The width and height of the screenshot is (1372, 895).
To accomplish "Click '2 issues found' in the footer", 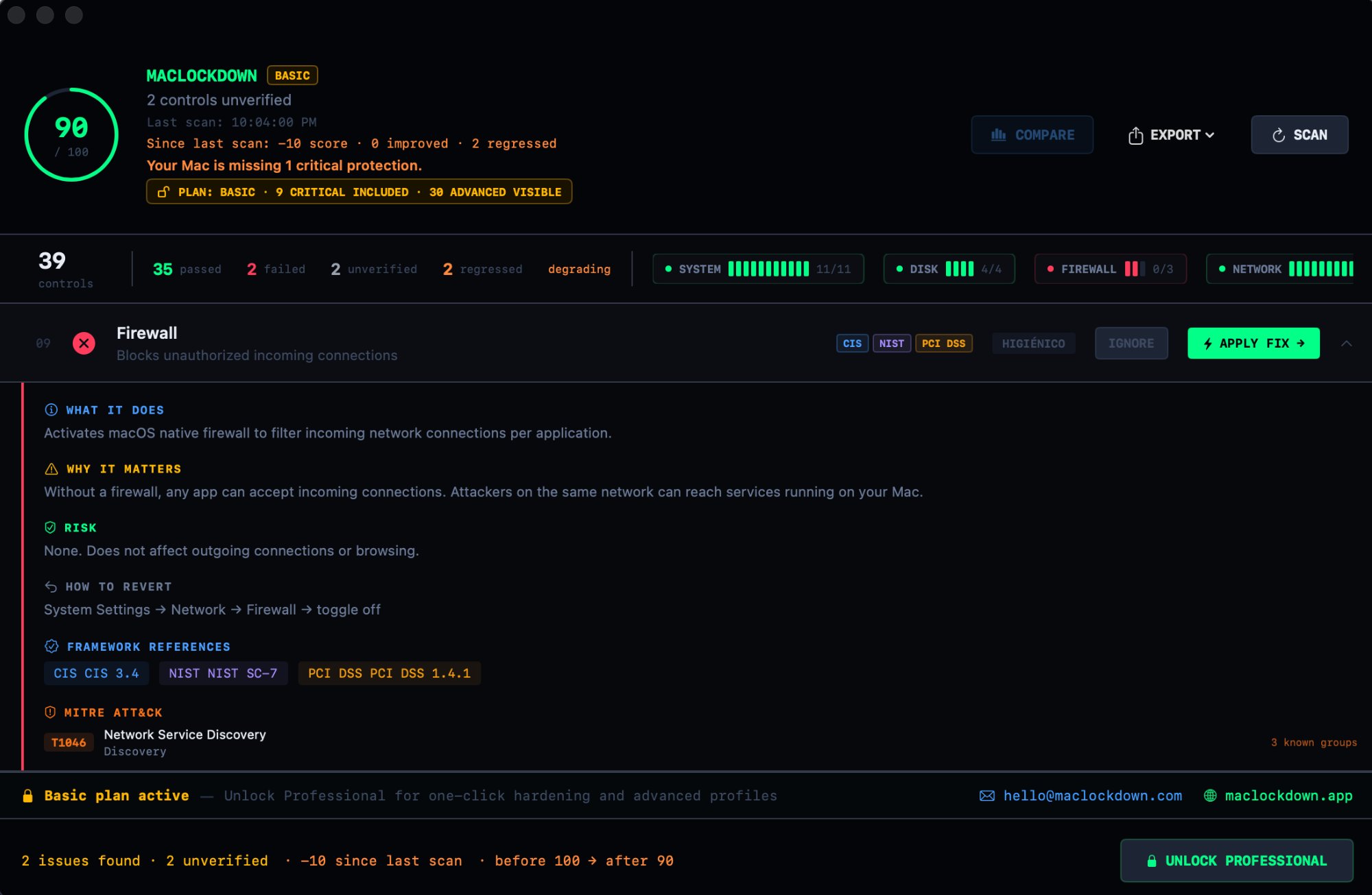I will tap(81, 861).
